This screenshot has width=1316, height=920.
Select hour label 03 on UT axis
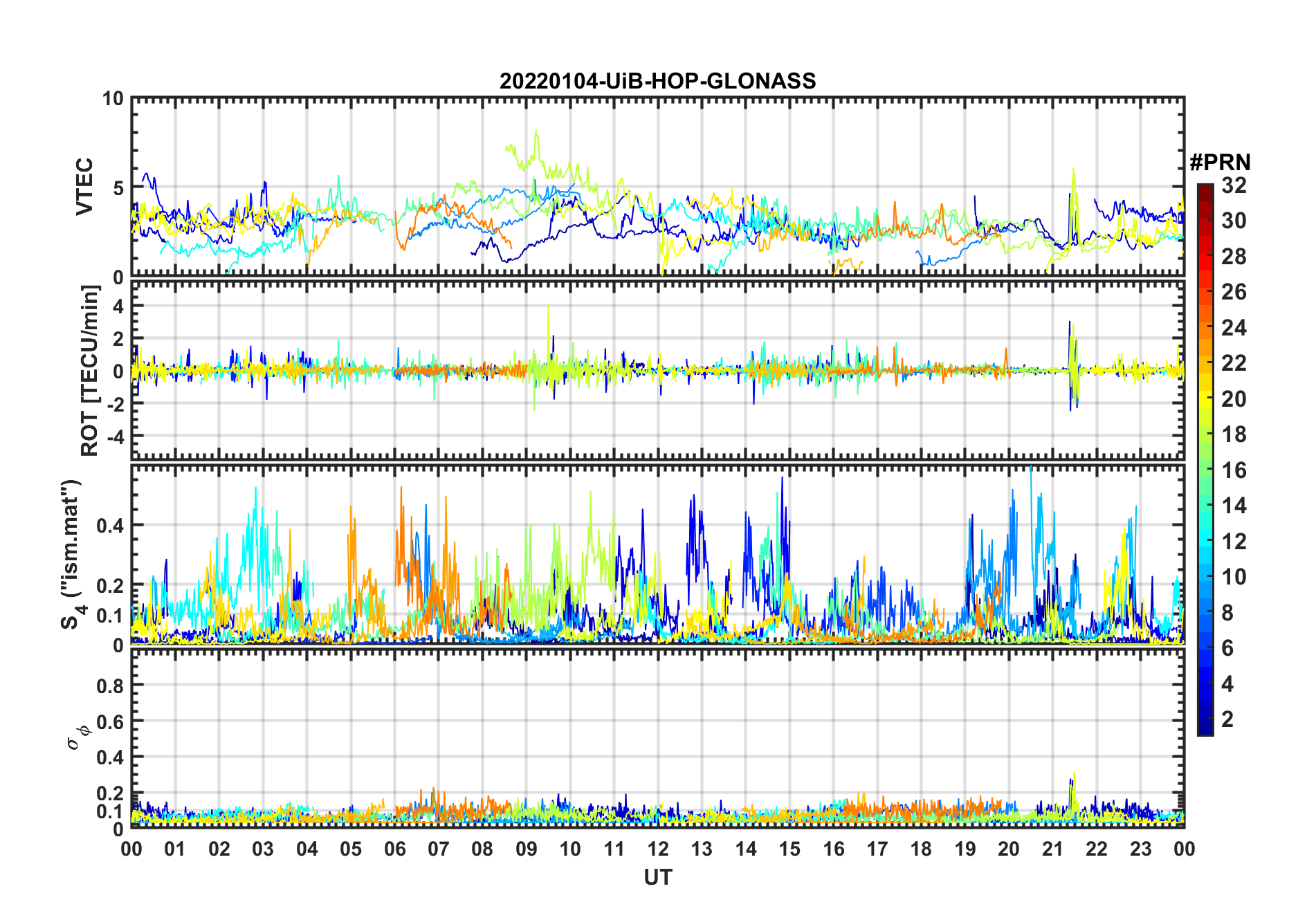pos(263,849)
